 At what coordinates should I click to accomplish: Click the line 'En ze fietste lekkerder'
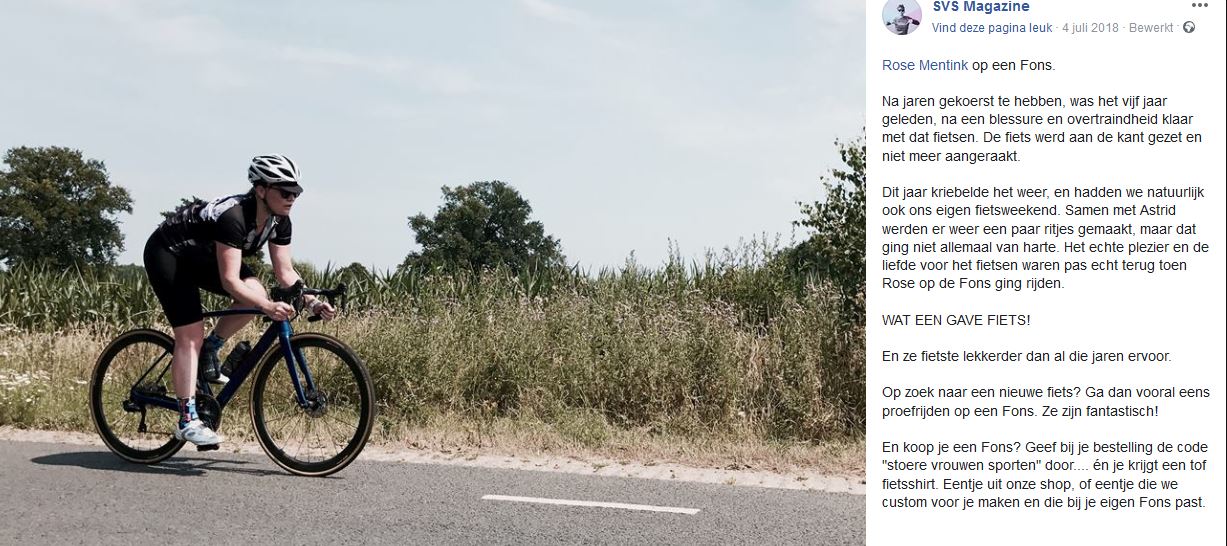click(x=1026, y=356)
